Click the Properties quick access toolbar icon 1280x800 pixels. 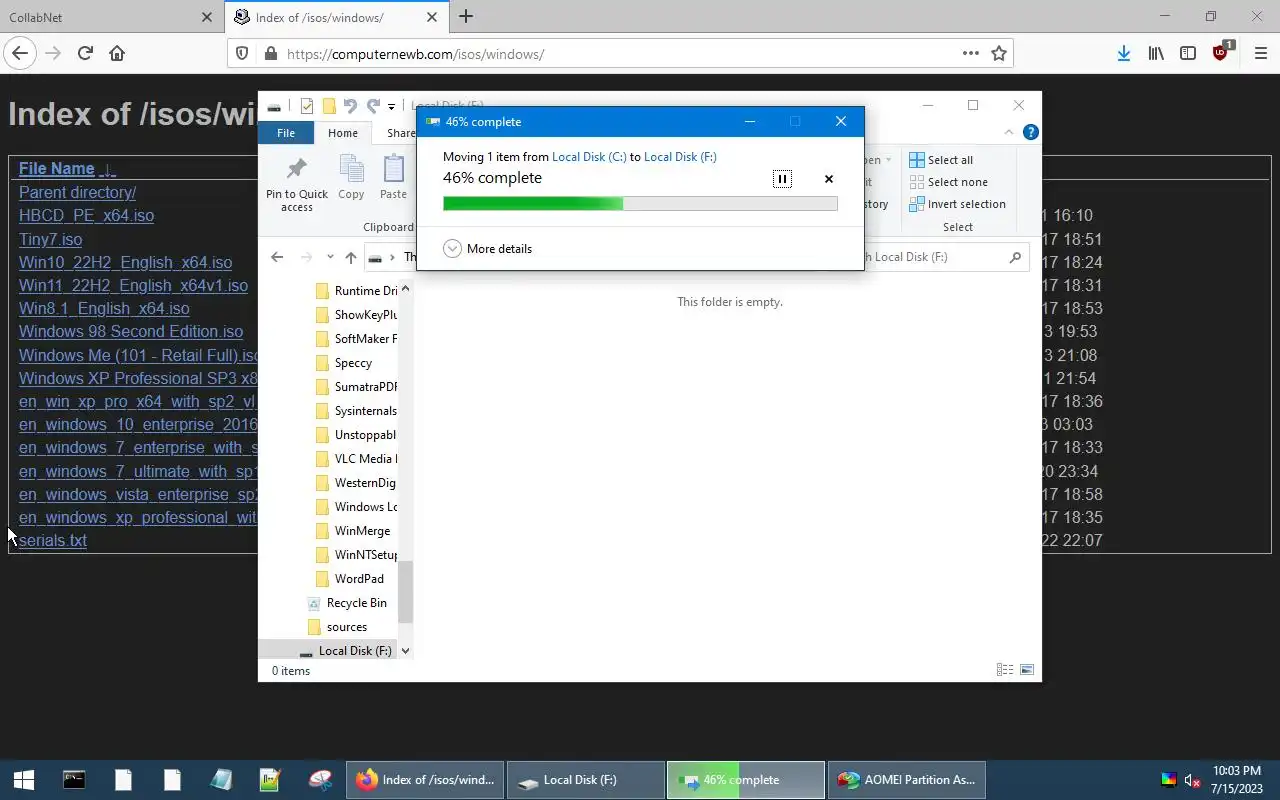307,106
